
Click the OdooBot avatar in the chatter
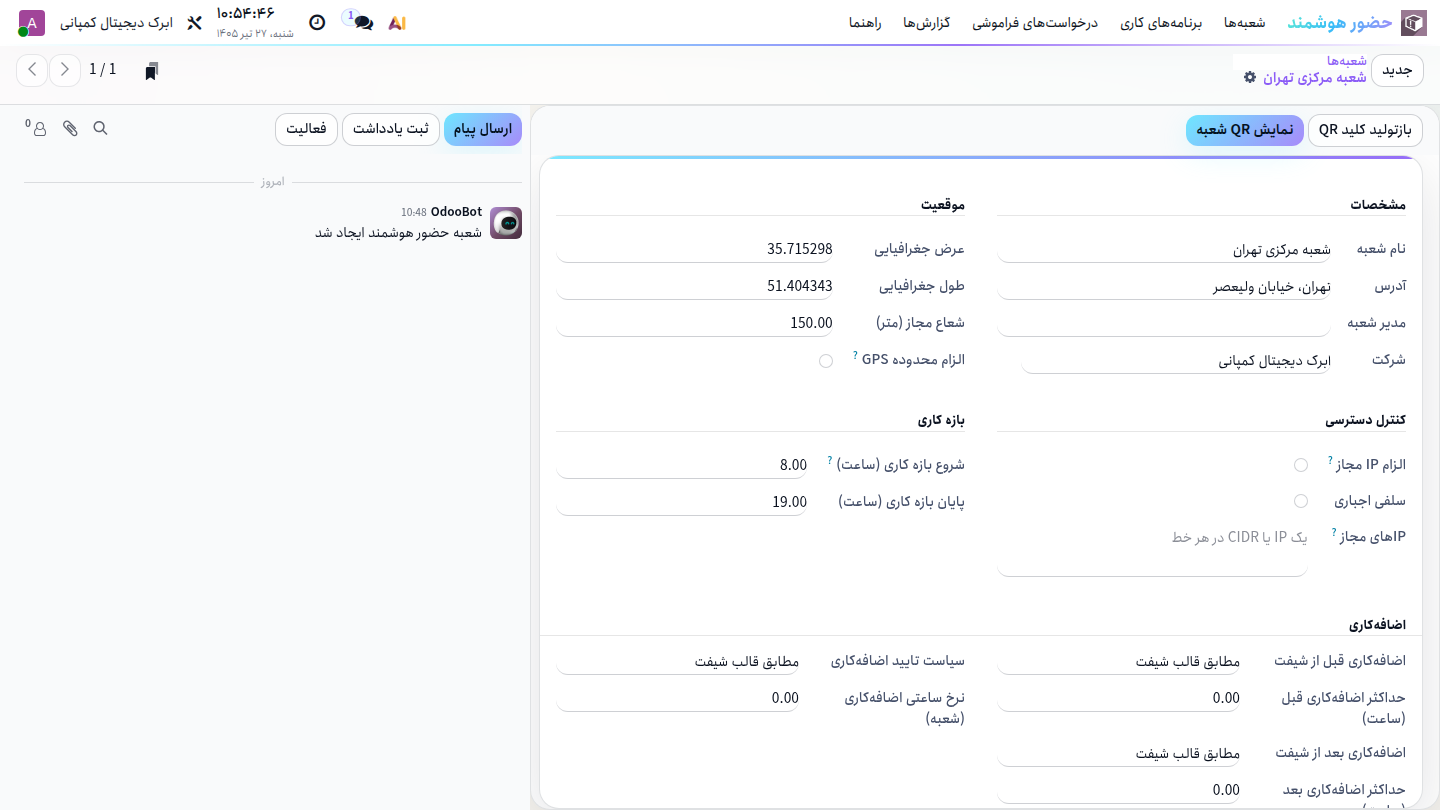[x=506, y=223]
